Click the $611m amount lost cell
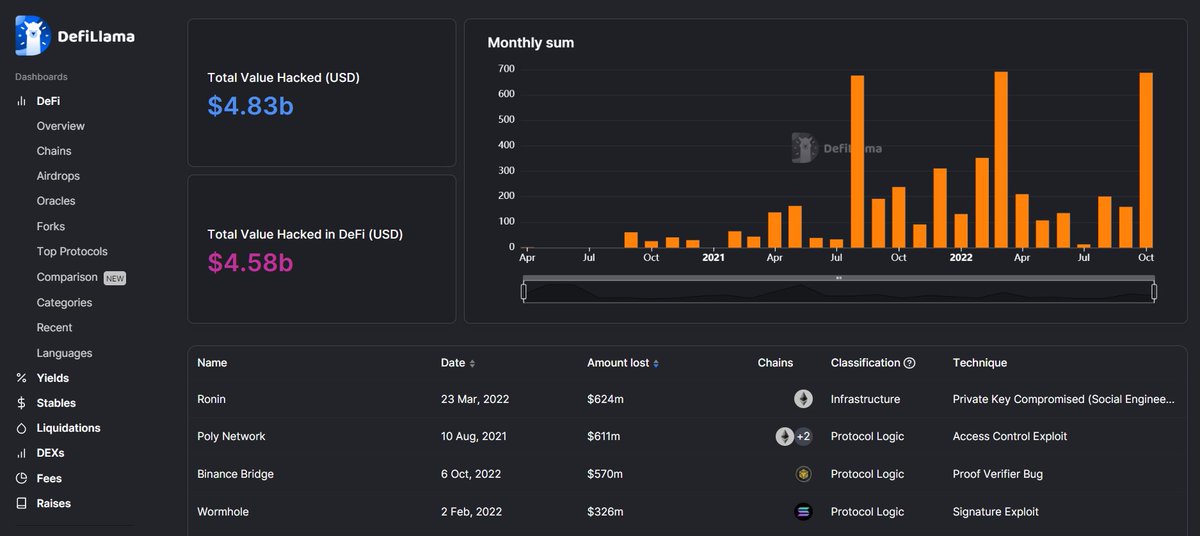1200x536 pixels. 604,436
